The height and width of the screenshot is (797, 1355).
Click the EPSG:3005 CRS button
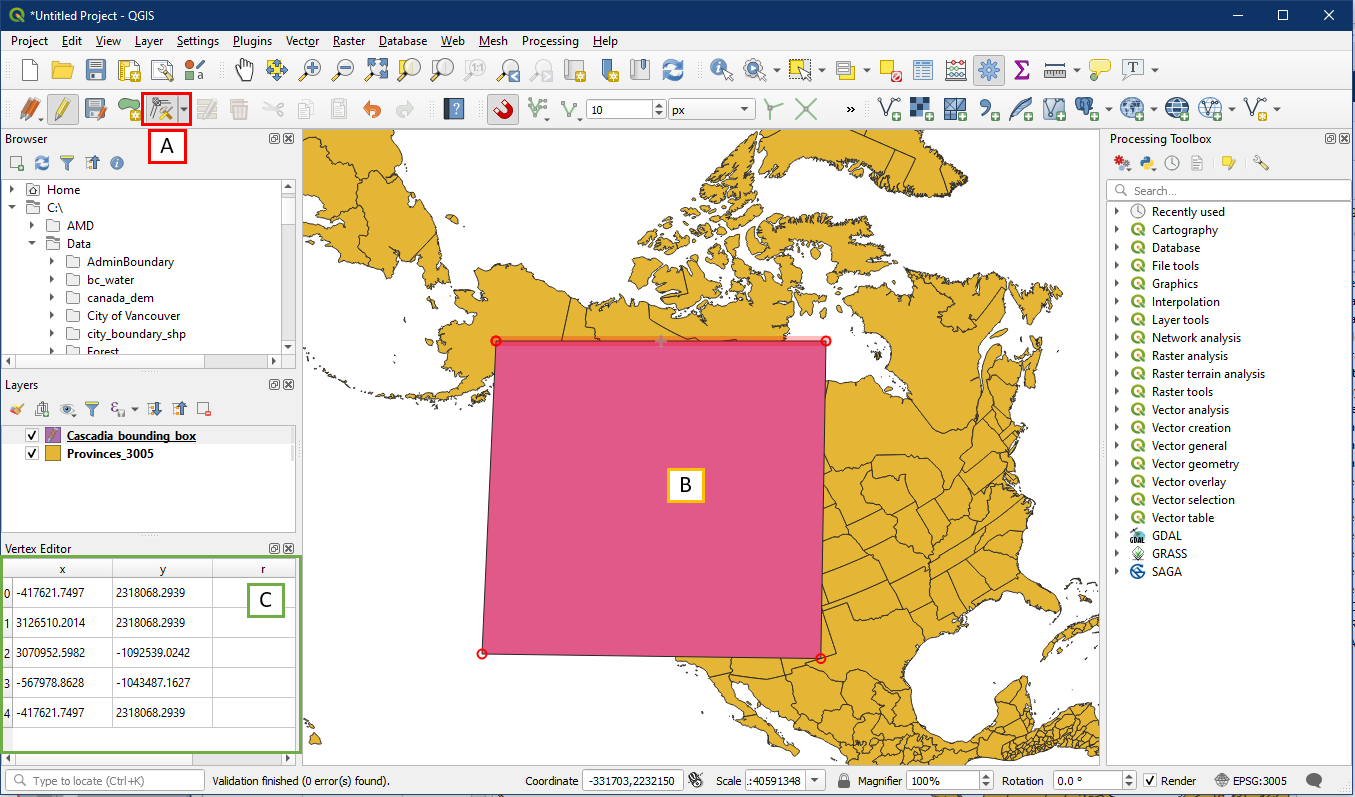tap(1251, 781)
